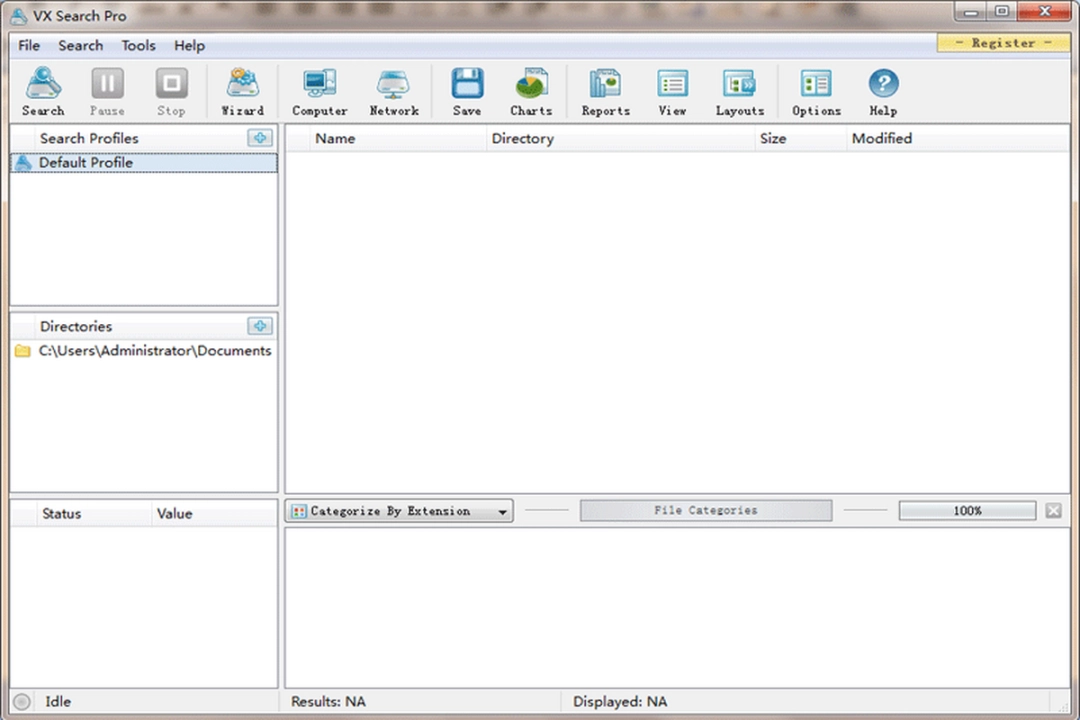The height and width of the screenshot is (720, 1080).
Task: Select the Default Profile entry
Action: (x=86, y=163)
